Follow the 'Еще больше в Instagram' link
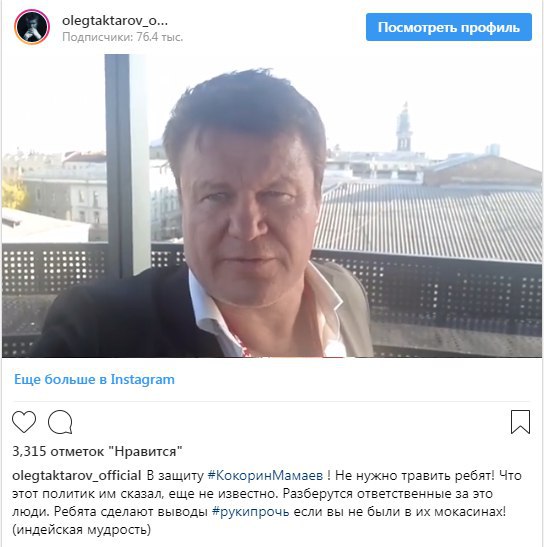Image resolution: width=544 pixels, height=547 pixels. pos(94,379)
